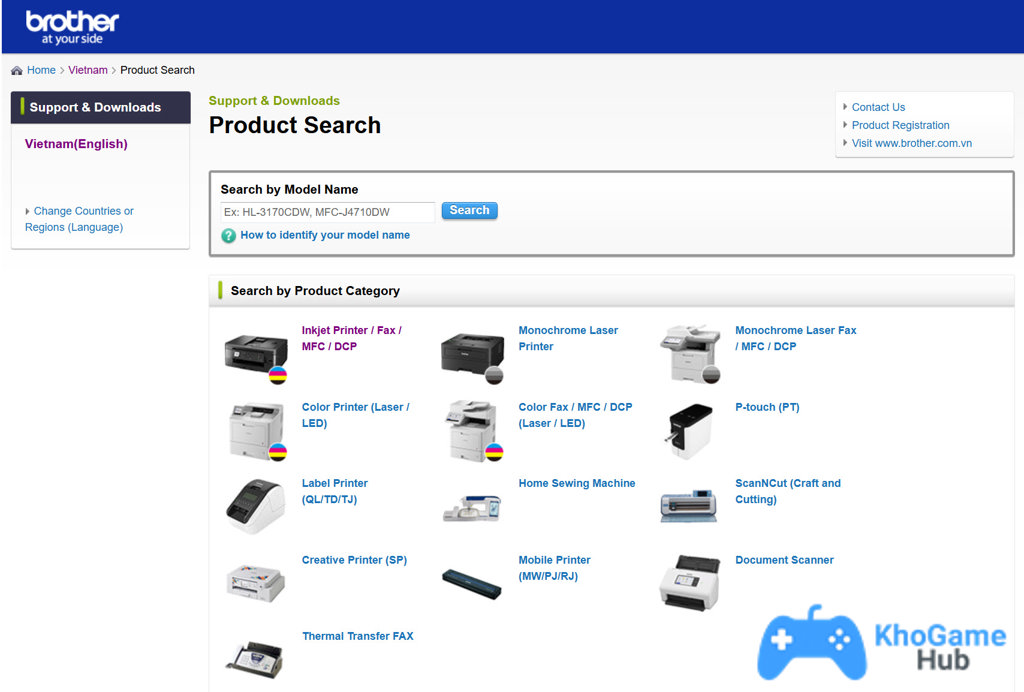Select the Inkjet Printer product image

point(256,354)
